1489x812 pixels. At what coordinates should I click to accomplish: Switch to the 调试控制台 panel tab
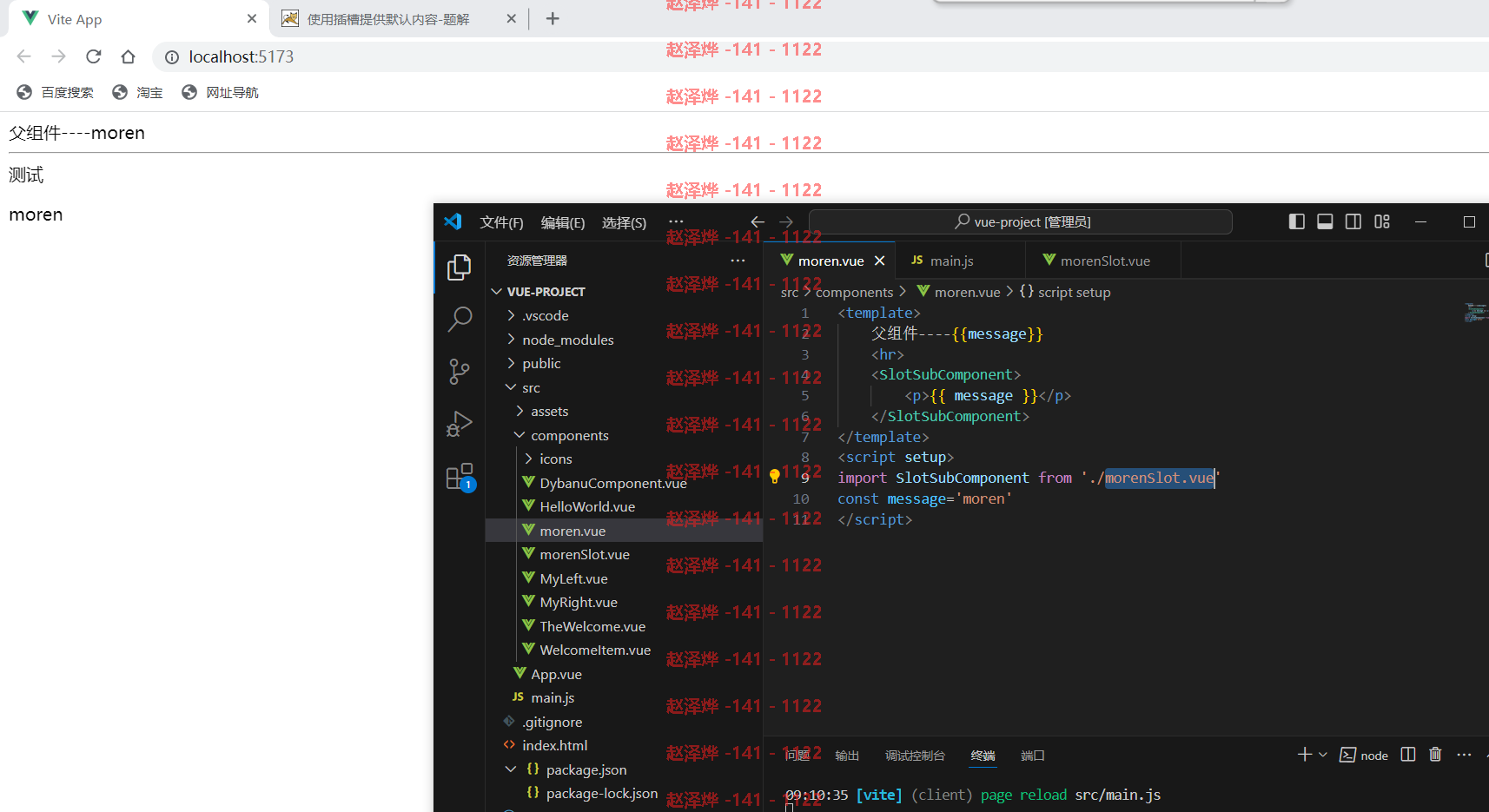915,756
